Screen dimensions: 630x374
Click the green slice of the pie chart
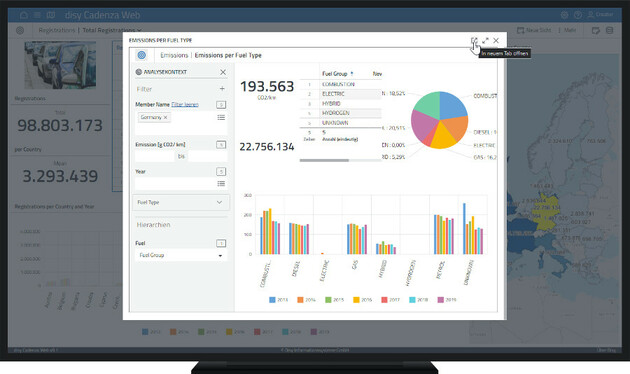[429, 103]
